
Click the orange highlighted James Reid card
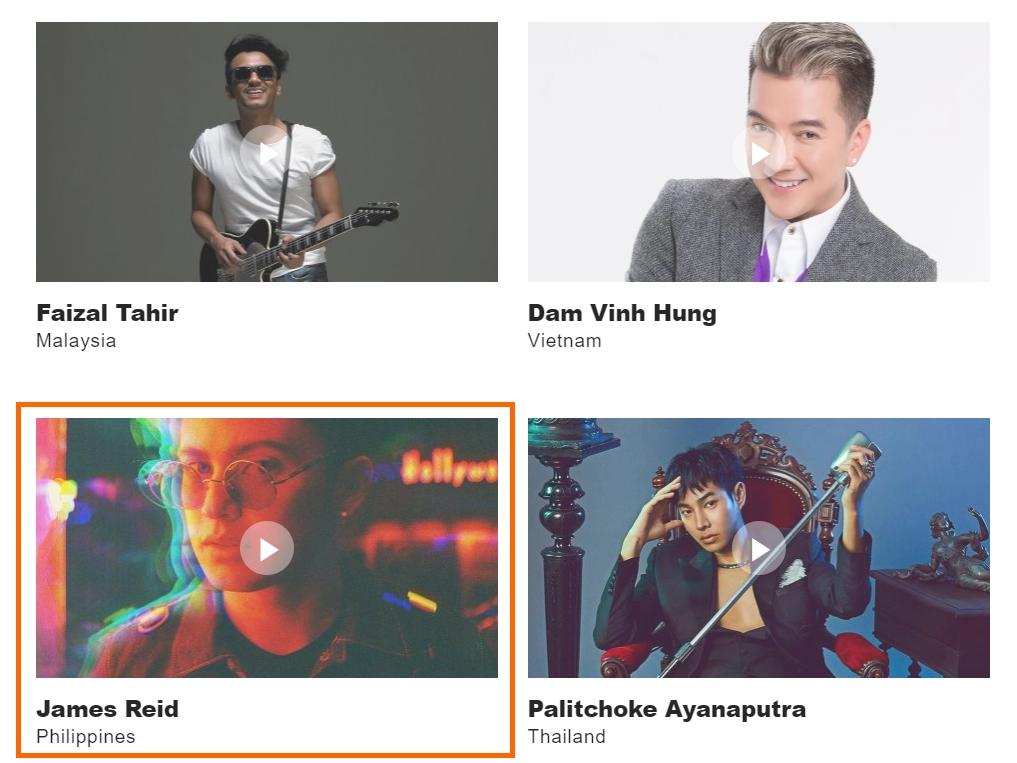tap(266, 580)
